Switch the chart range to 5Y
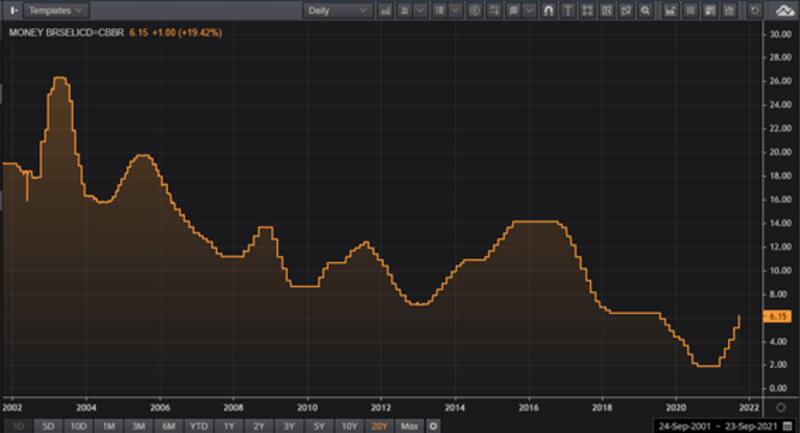Viewport: 800px width, 433px height. pos(317,426)
